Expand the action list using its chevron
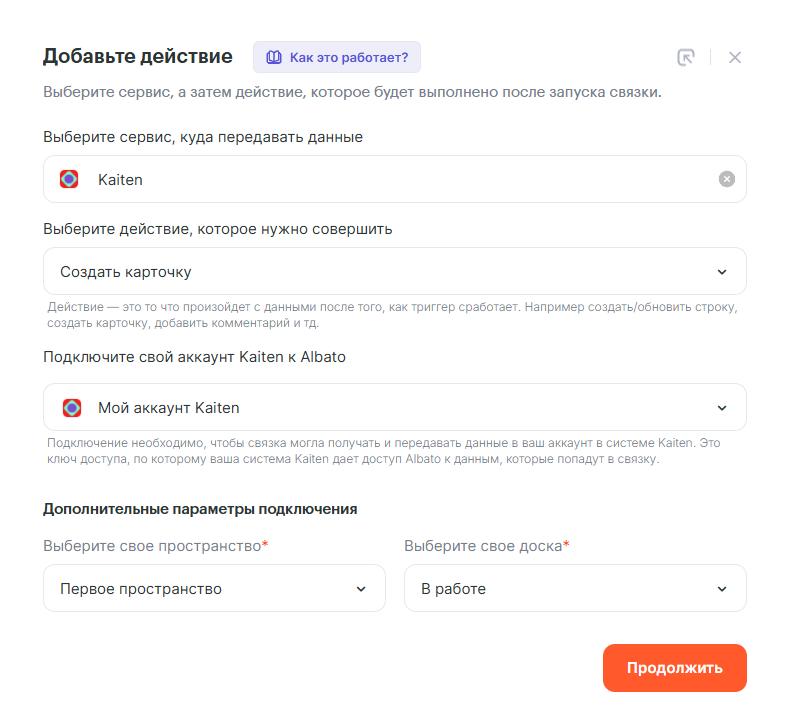 (723, 271)
